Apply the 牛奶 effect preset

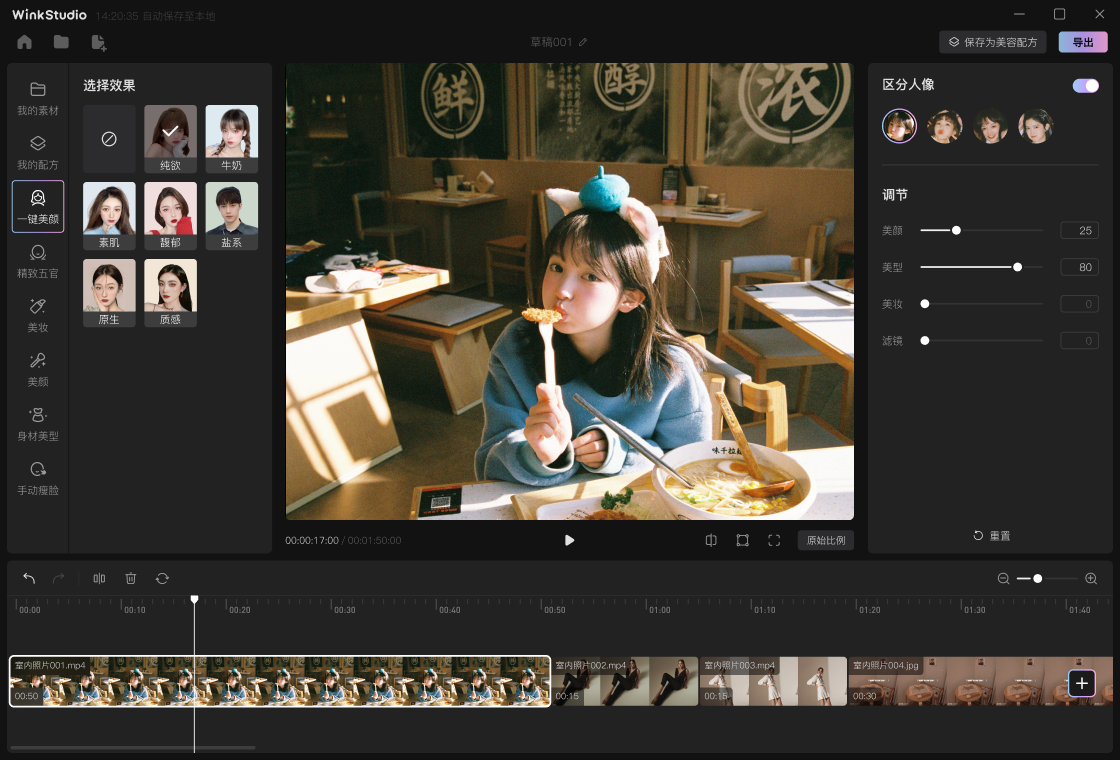point(231,138)
